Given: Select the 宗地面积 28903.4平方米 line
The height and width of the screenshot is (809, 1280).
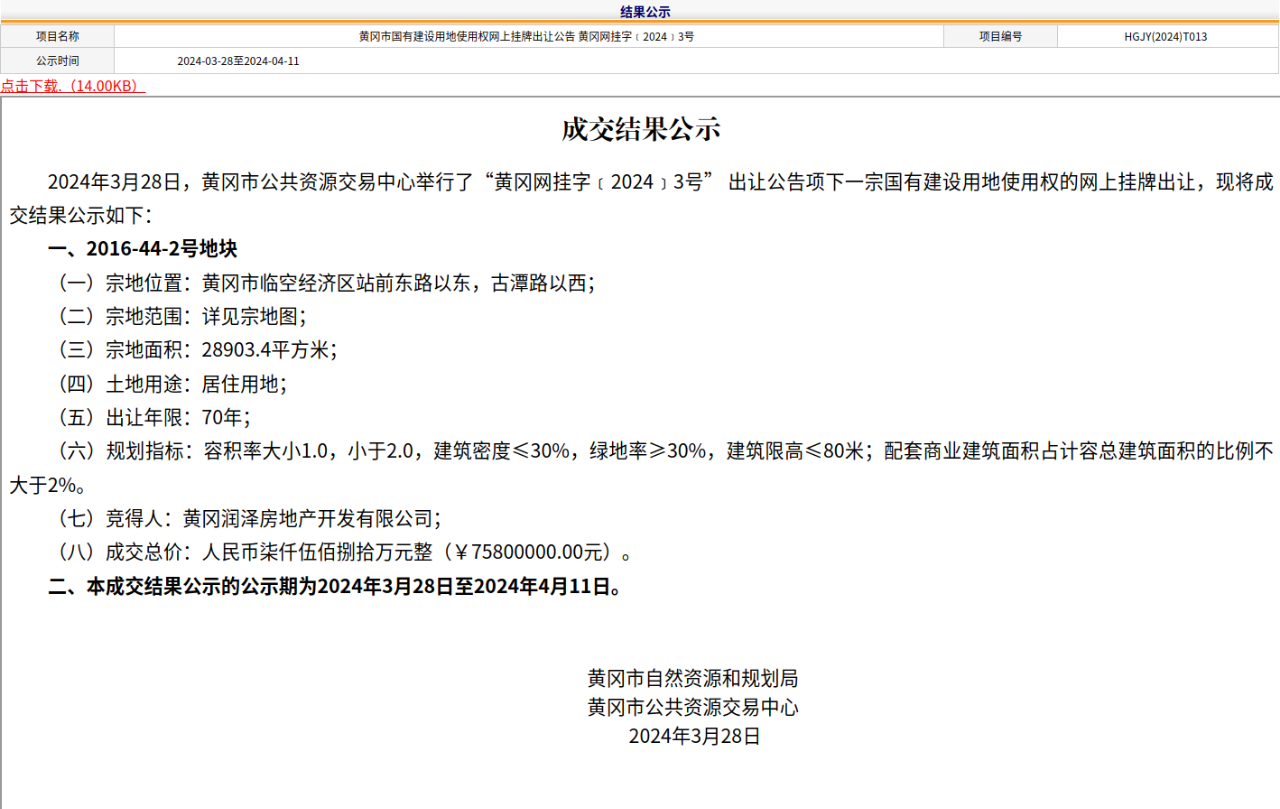Looking at the screenshot, I should (x=196, y=350).
